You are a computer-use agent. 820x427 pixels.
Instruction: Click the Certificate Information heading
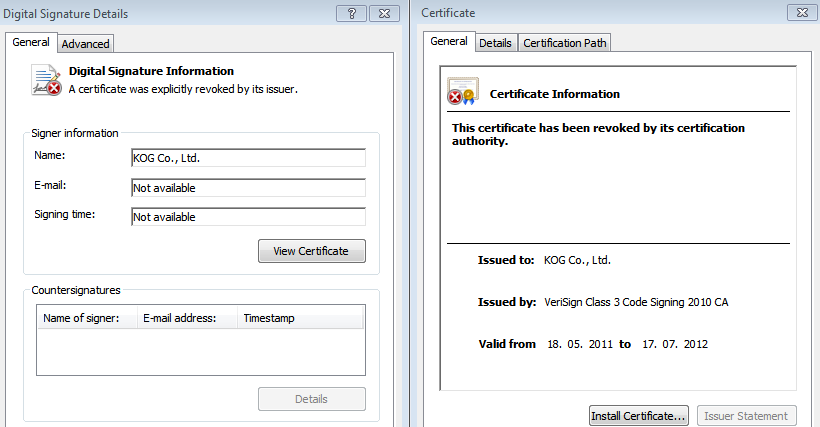tap(555, 94)
